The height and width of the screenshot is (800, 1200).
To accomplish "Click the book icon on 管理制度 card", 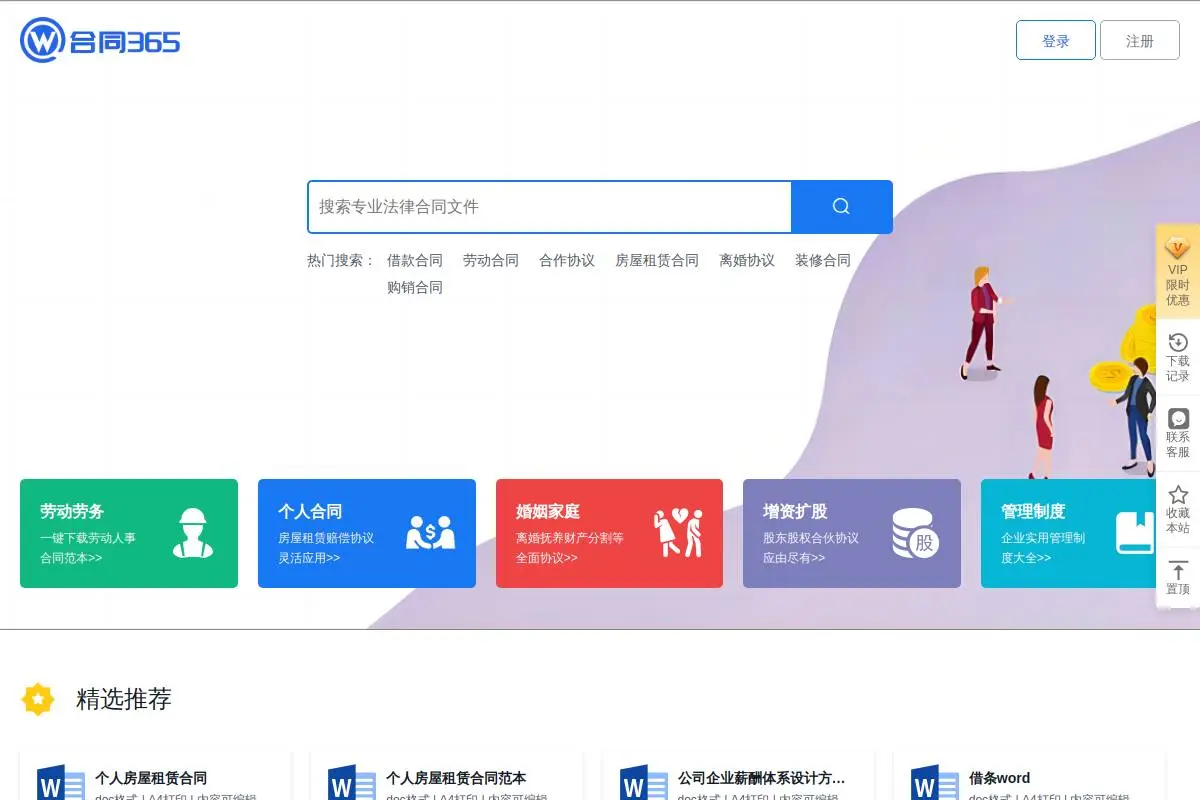I will 1135,533.
